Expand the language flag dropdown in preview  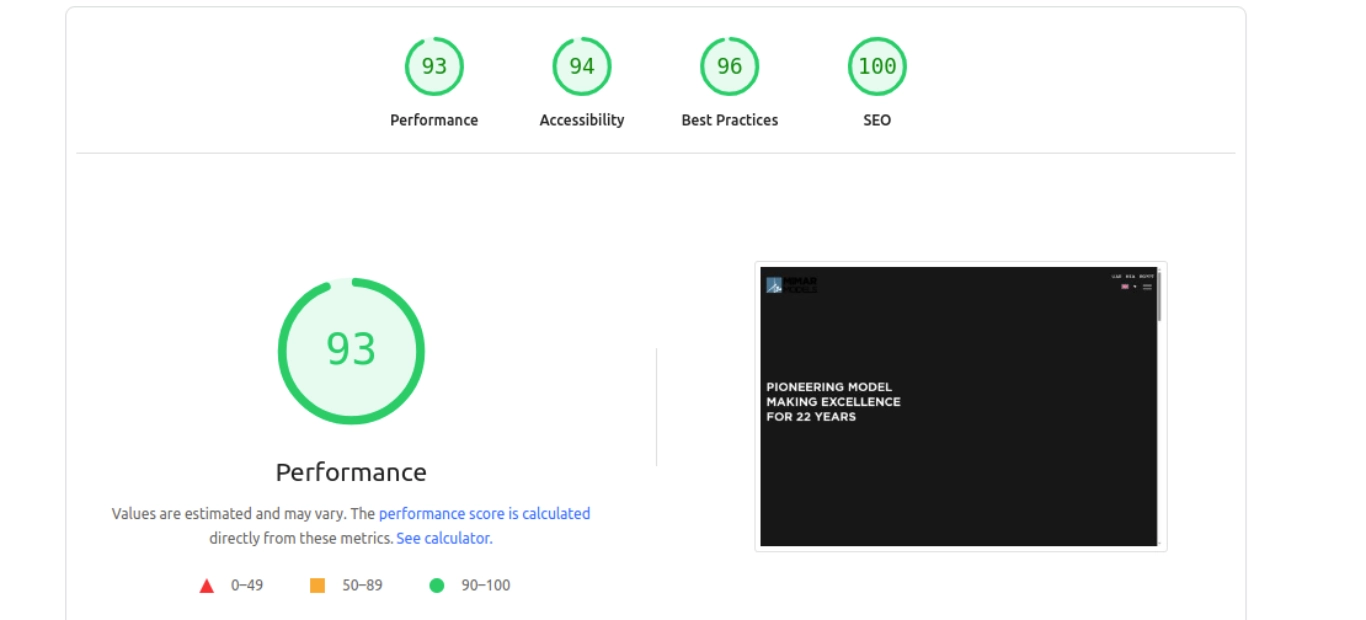click(1128, 287)
